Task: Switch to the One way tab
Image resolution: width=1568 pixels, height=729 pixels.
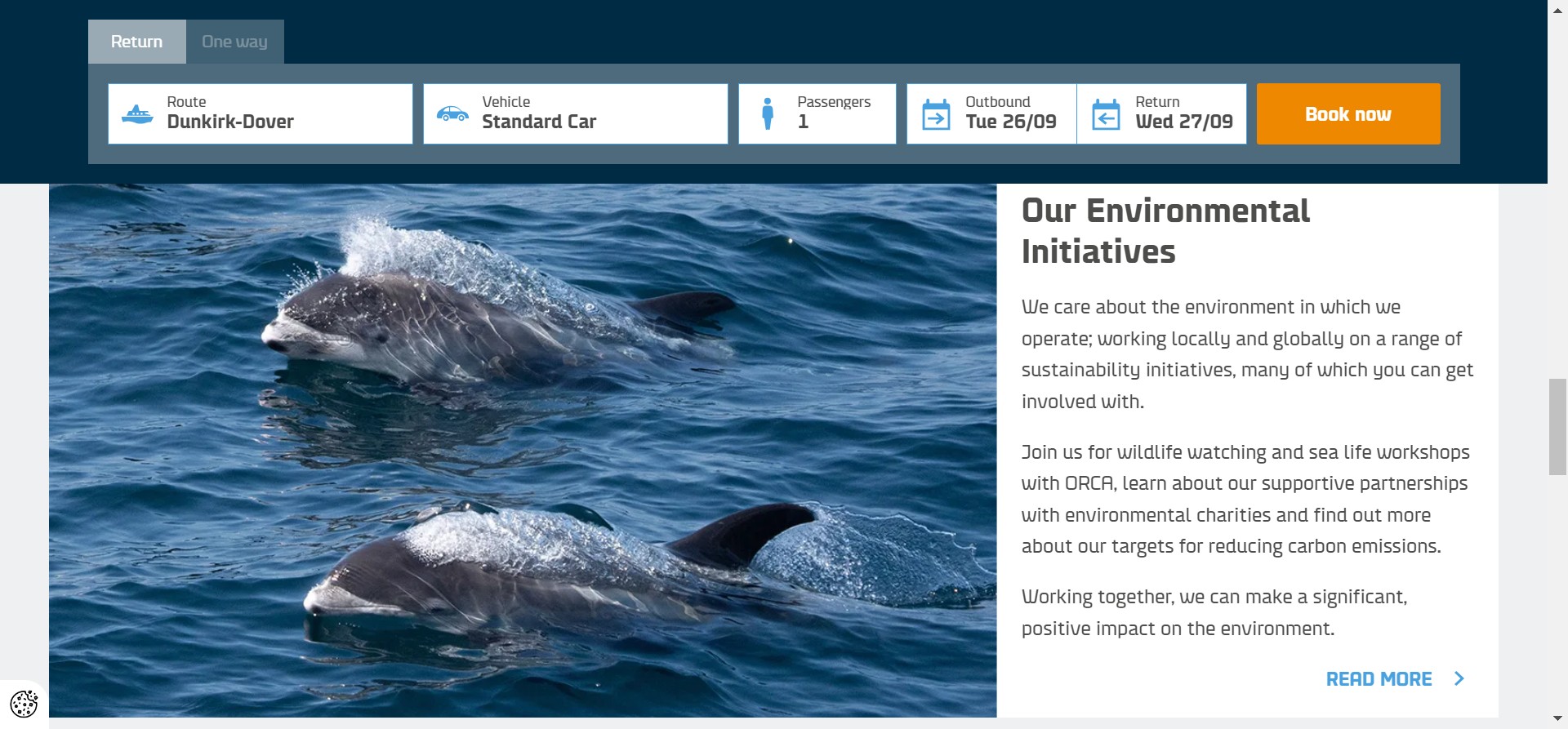Action: pos(234,42)
